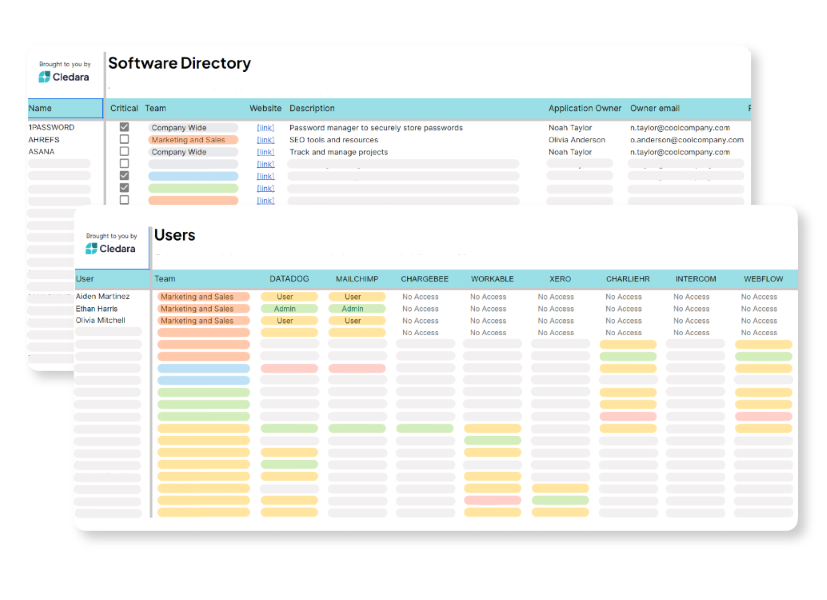
Task: Open the Company Wide team dropdown for 1PASSWORD
Action: [x=193, y=128]
